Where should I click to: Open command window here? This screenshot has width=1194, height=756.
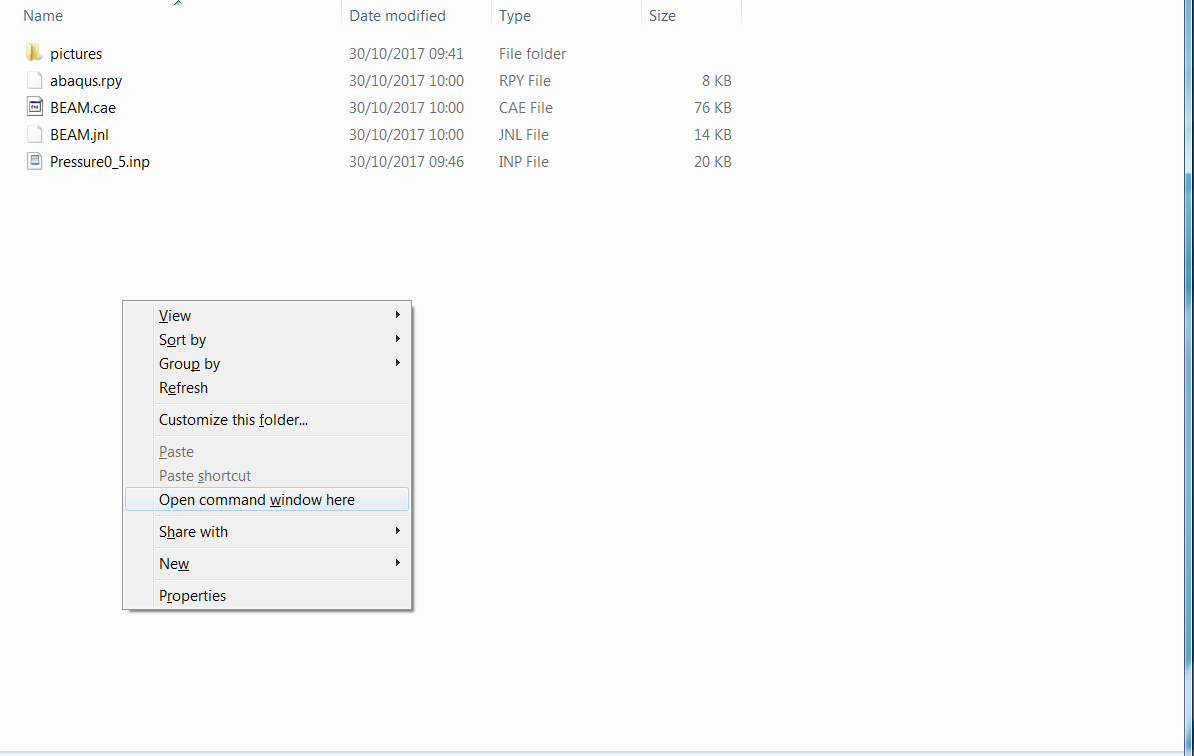(256, 499)
